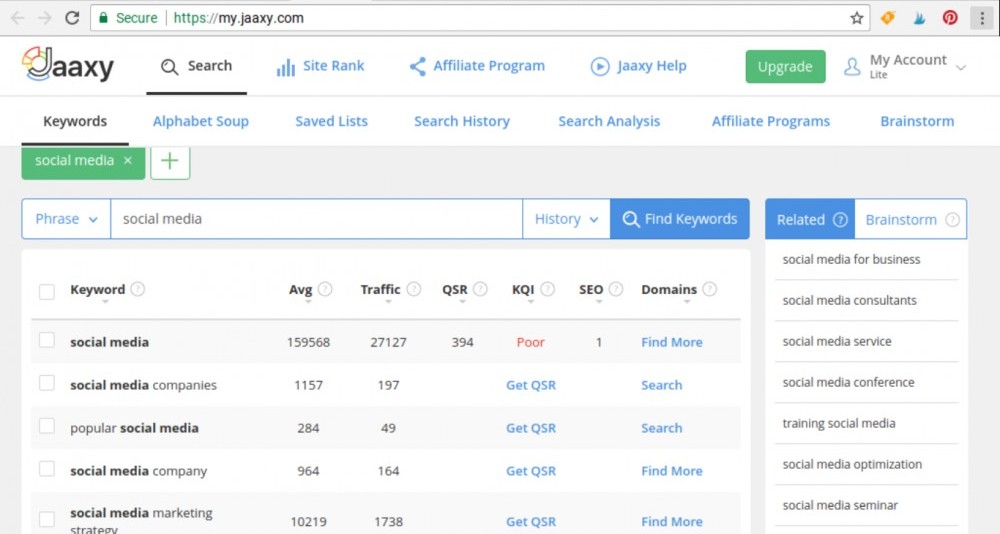Click the keyword search input field

point(316,219)
